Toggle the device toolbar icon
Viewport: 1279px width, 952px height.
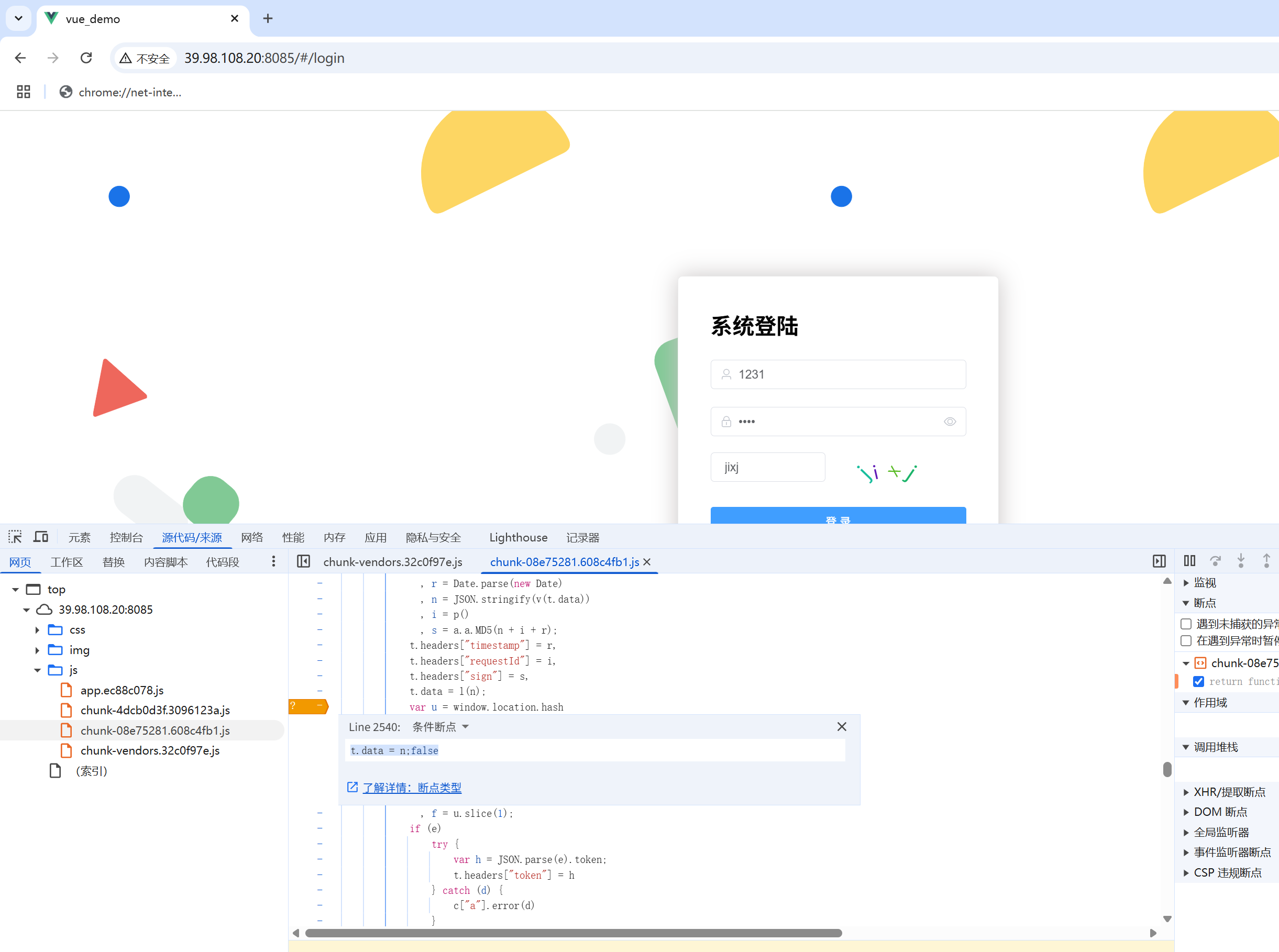pos(41,537)
